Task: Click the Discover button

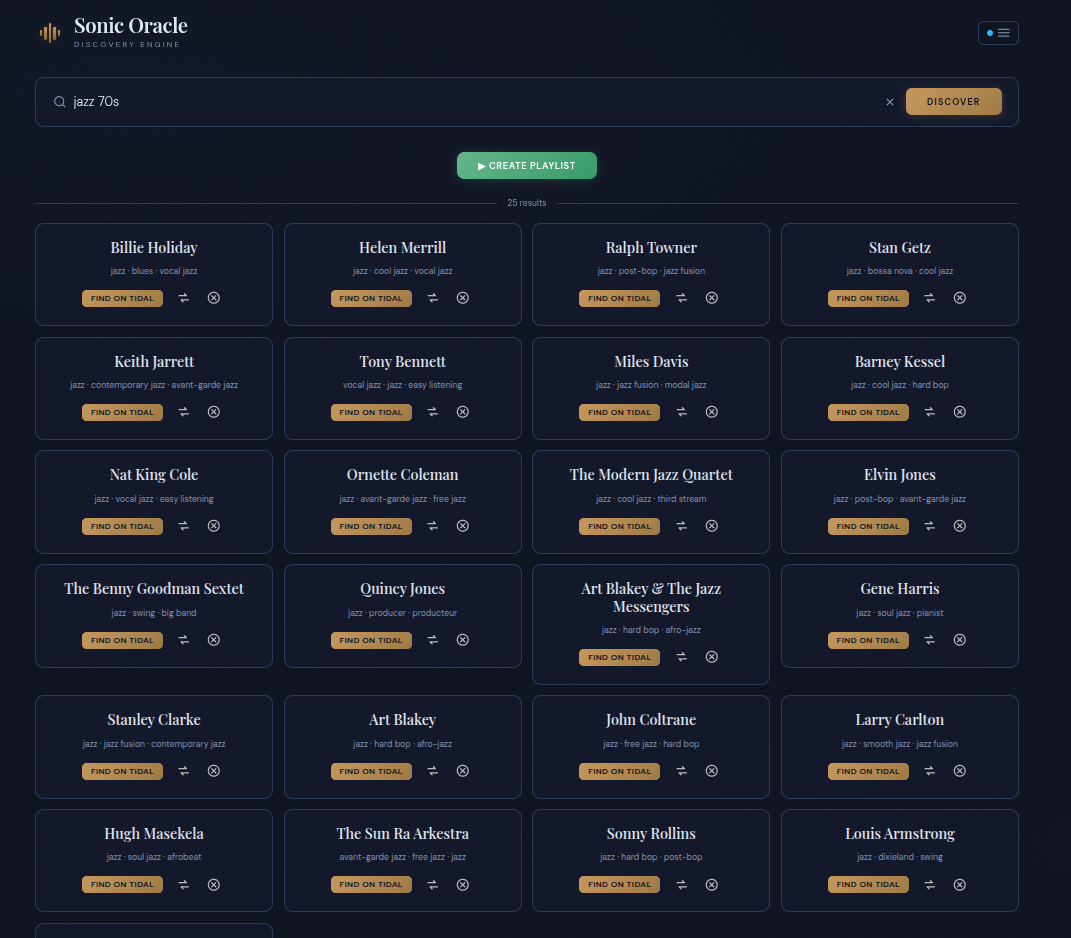Action: coord(954,102)
